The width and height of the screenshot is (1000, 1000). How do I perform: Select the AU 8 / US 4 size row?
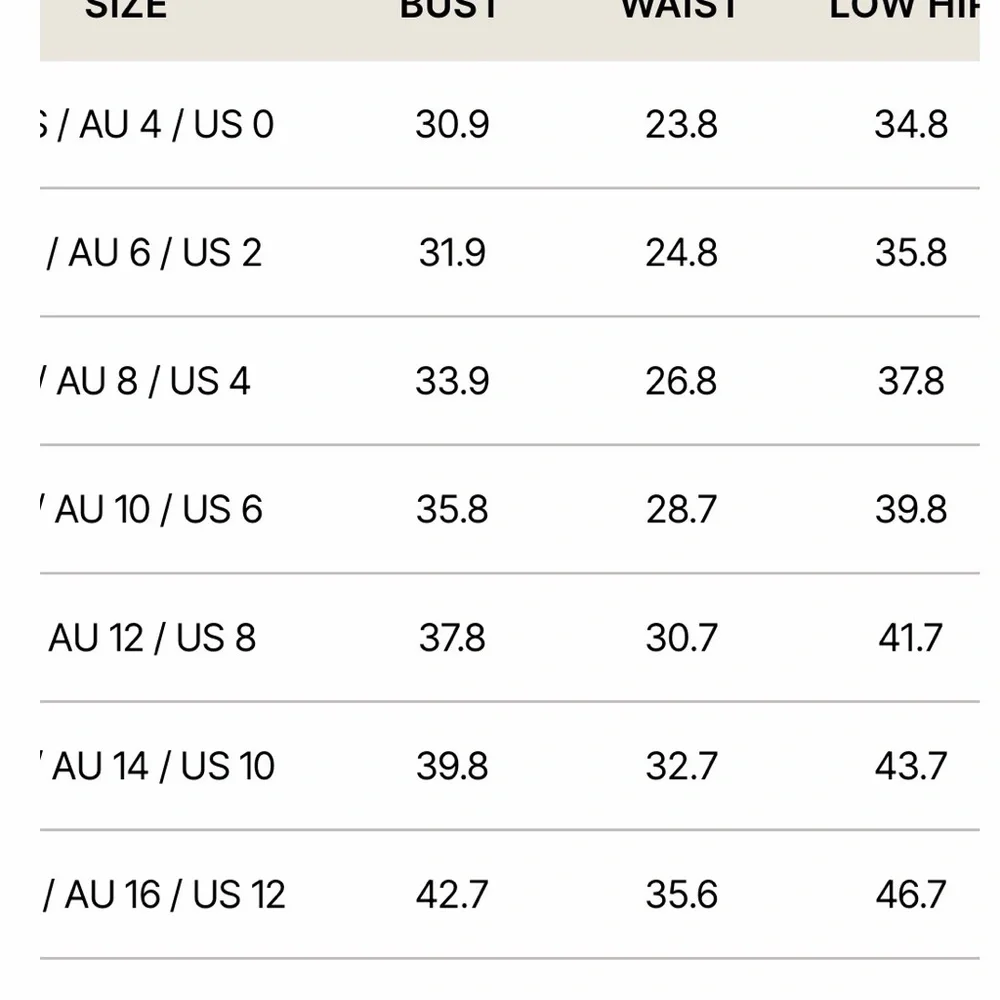510,381
